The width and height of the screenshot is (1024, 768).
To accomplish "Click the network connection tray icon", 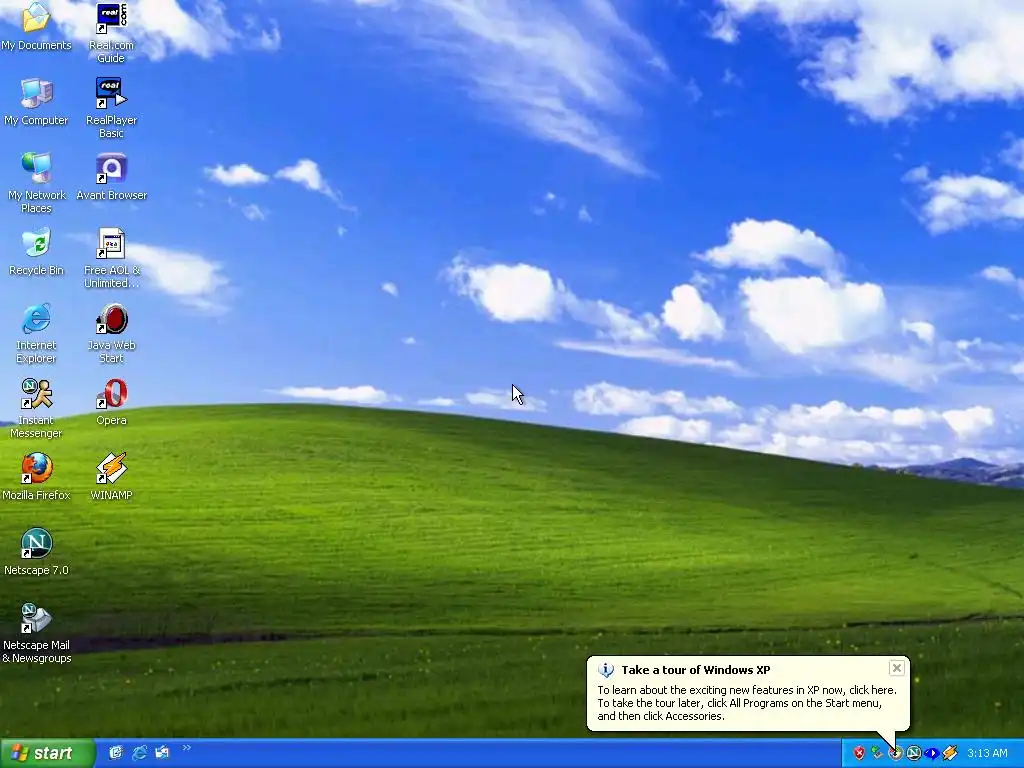I will pos(877,753).
